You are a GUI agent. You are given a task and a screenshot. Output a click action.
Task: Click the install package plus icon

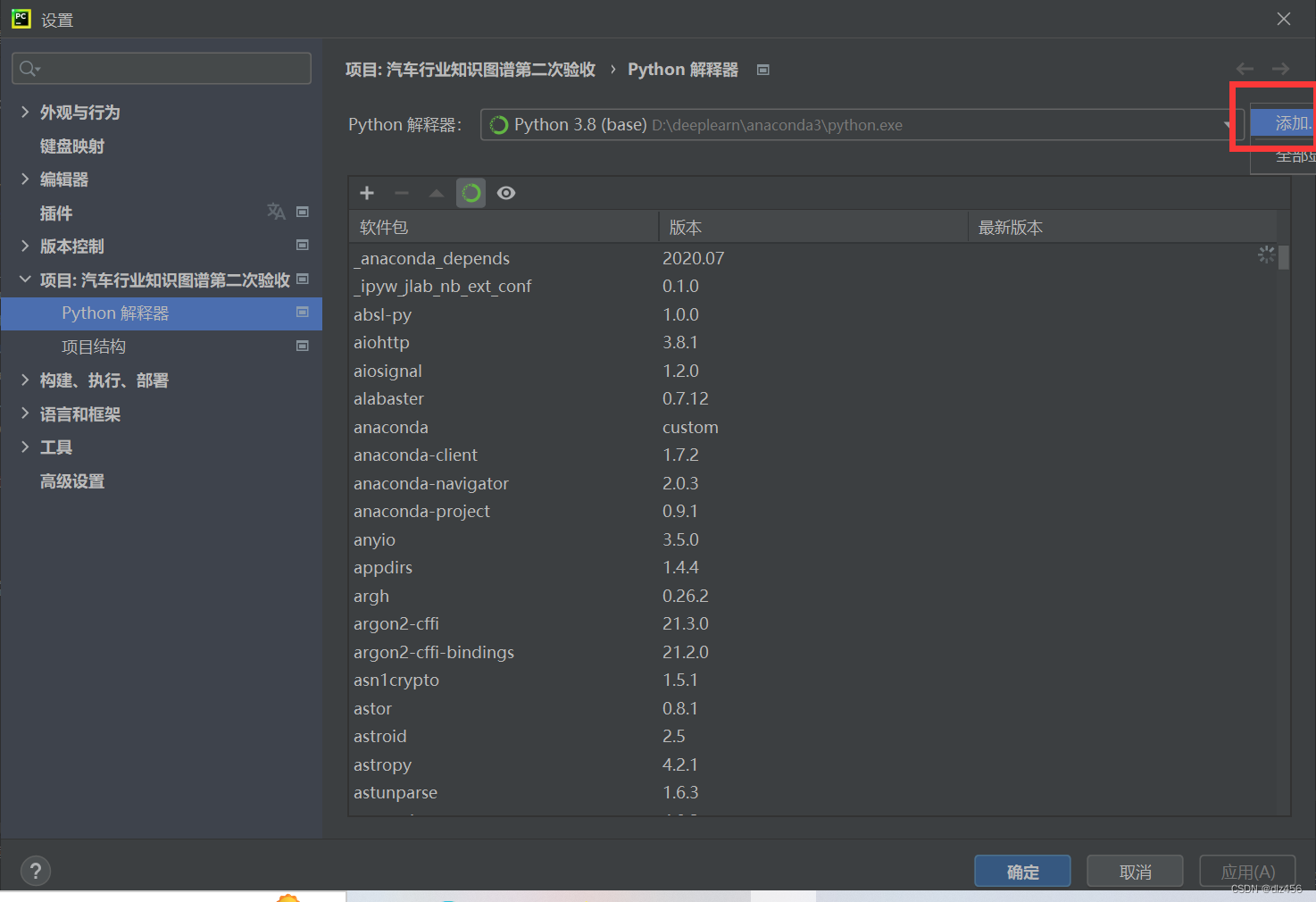coord(367,193)
